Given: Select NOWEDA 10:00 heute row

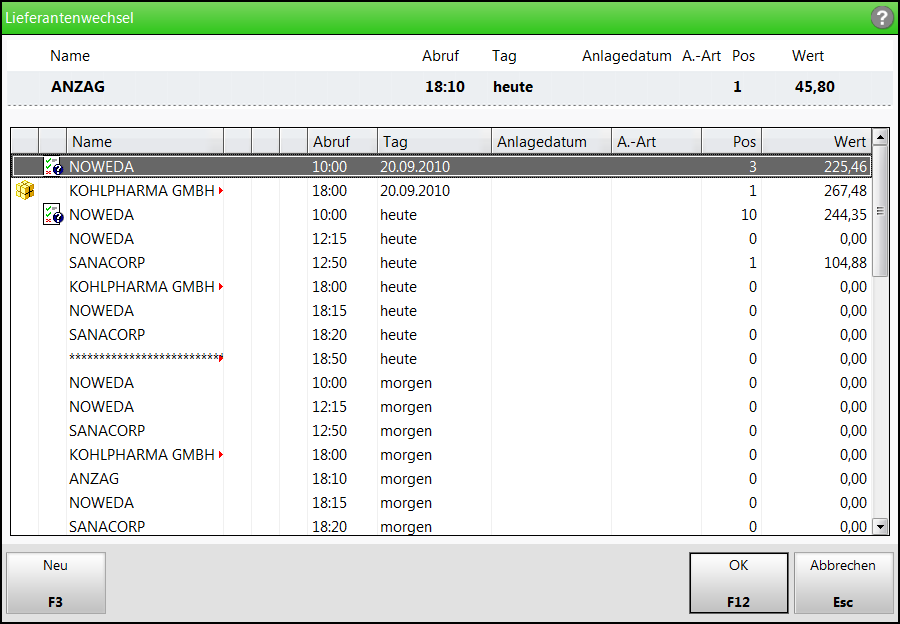Looking at the screenshot, I should click(x=441, y=215).
